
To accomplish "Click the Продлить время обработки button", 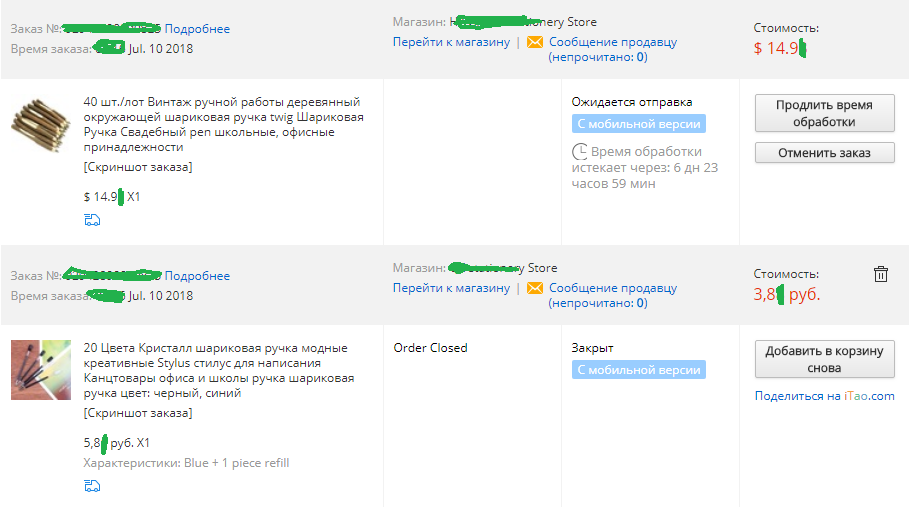I will tap(825, 113).
